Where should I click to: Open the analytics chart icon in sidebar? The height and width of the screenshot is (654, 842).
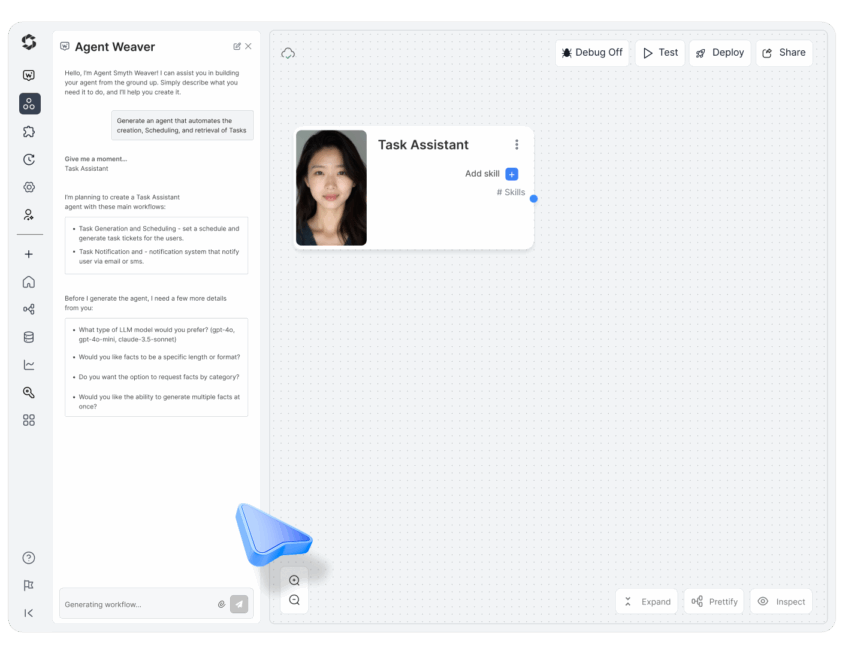[x=29, y=365]
